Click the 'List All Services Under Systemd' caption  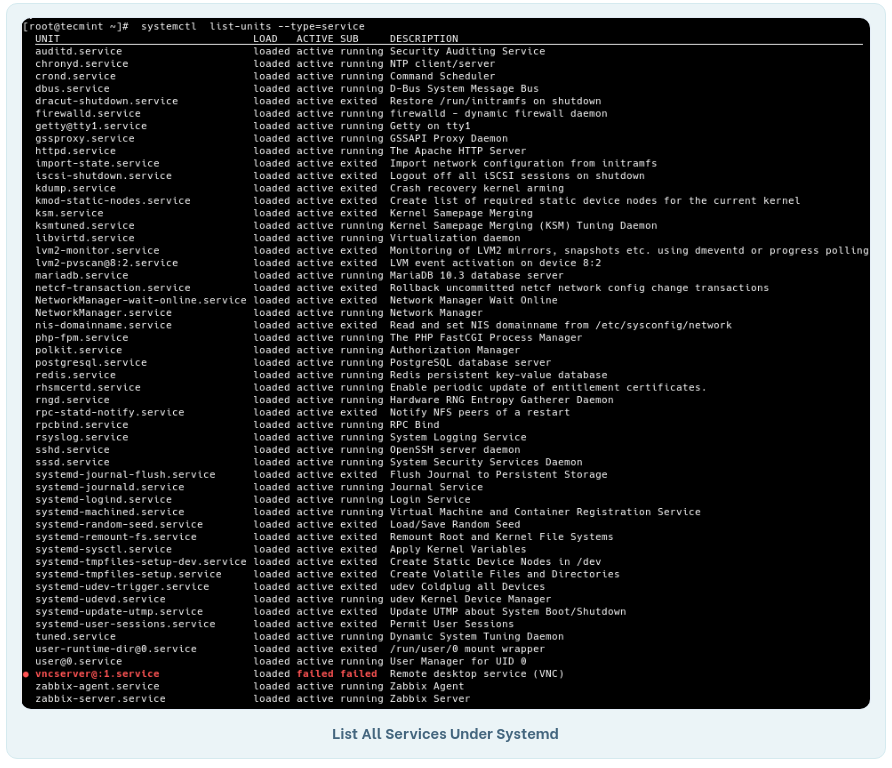pyautogui.click(x=445, y=734)
